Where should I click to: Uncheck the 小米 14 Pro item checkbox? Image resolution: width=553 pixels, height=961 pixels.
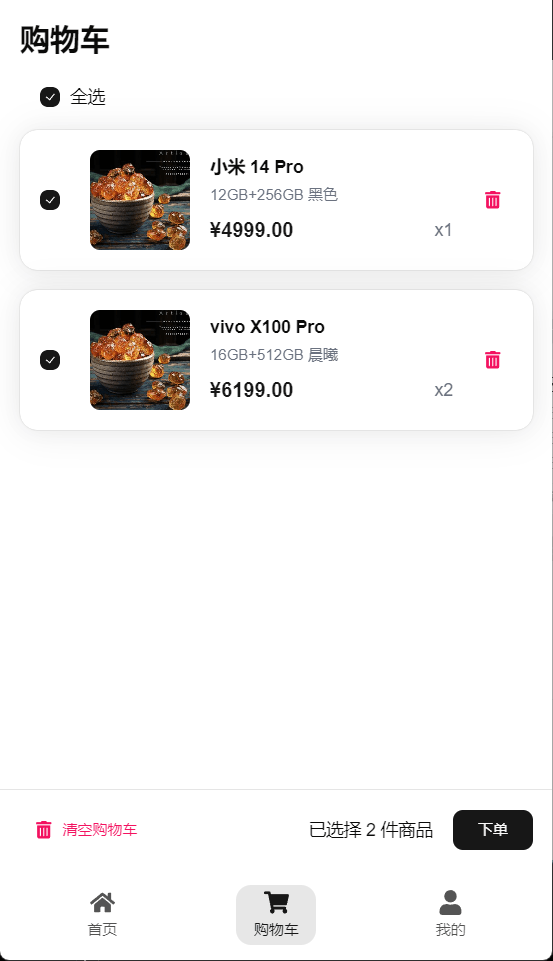[50, 200]
